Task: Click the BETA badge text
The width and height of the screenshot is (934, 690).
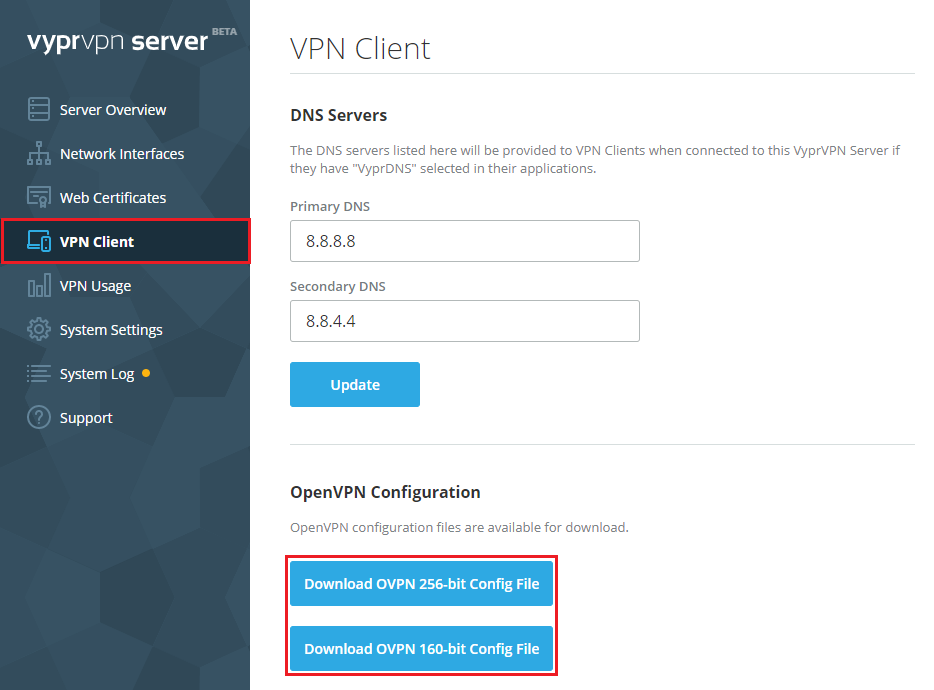Action: click(224, 32)
